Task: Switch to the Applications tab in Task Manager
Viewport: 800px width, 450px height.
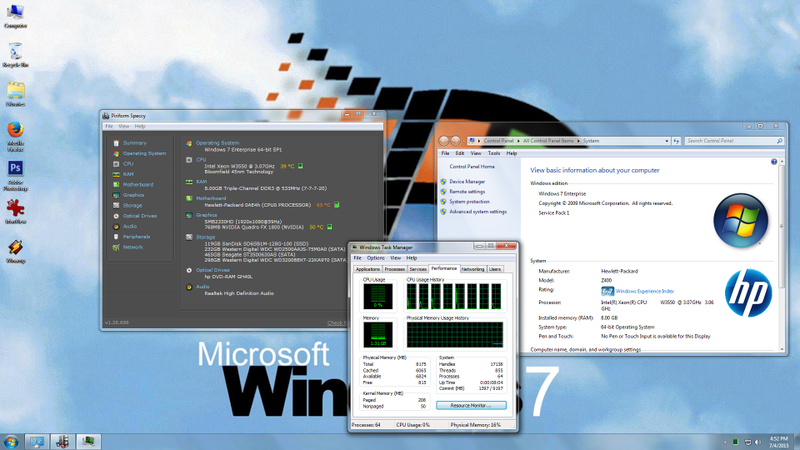Action: click(x=367, y=269)
